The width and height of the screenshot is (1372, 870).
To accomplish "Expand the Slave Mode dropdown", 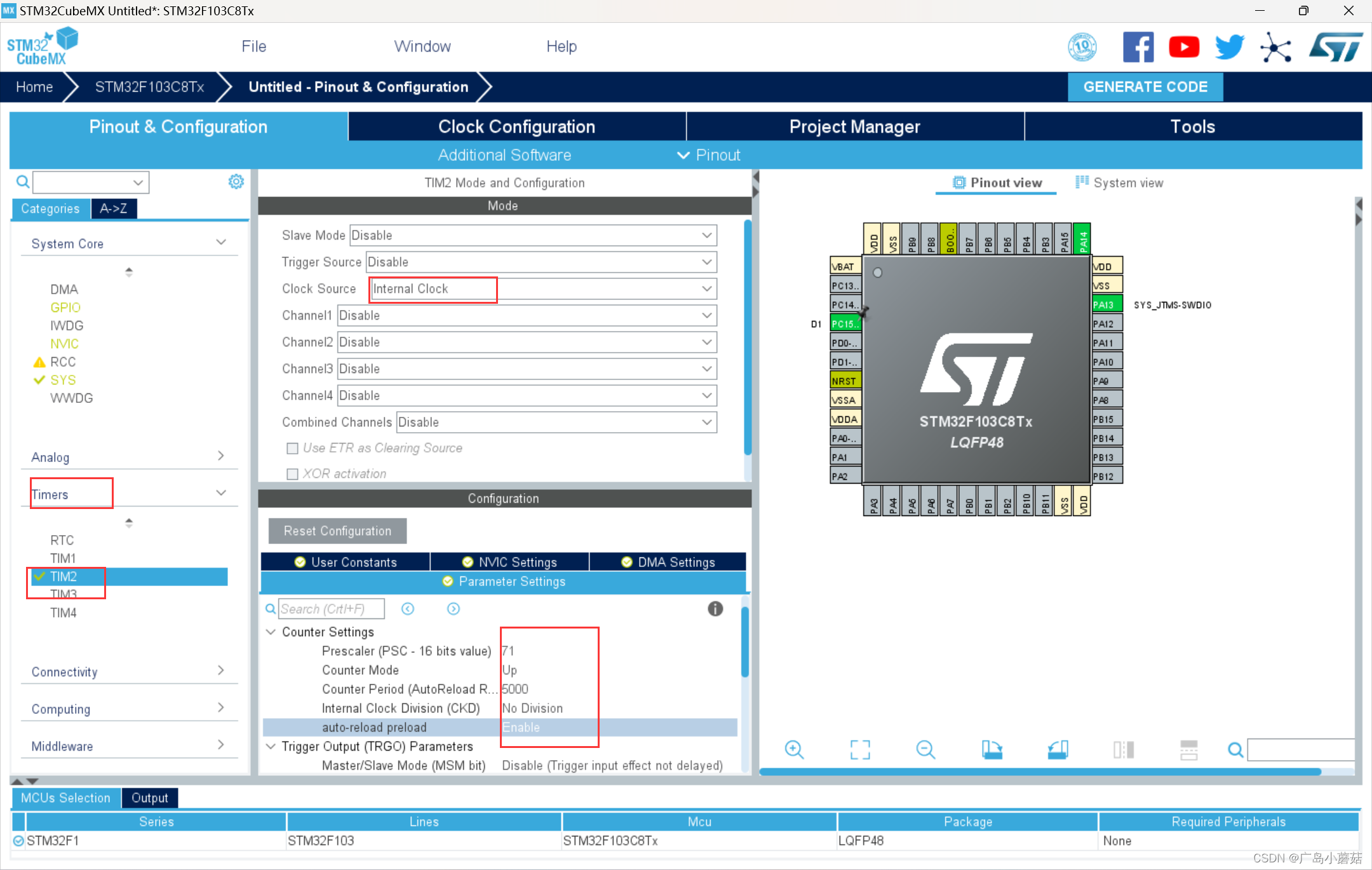I will coord(706,235).
